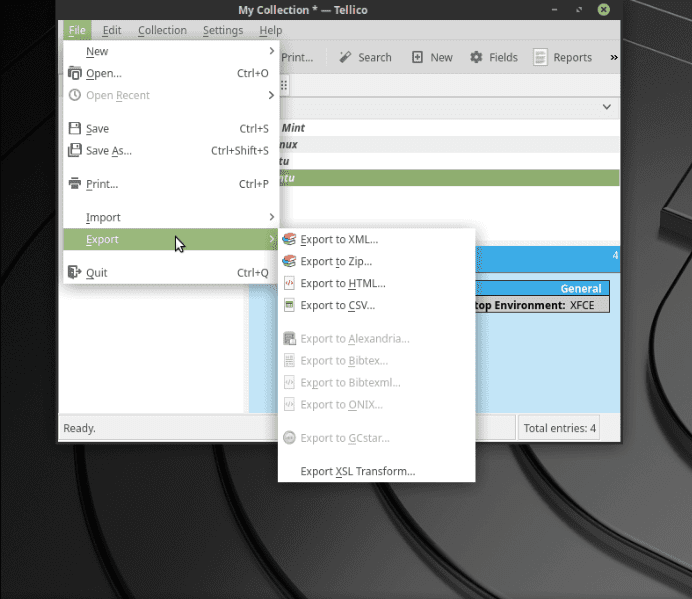Click the printer icon next to Print...

75,183
